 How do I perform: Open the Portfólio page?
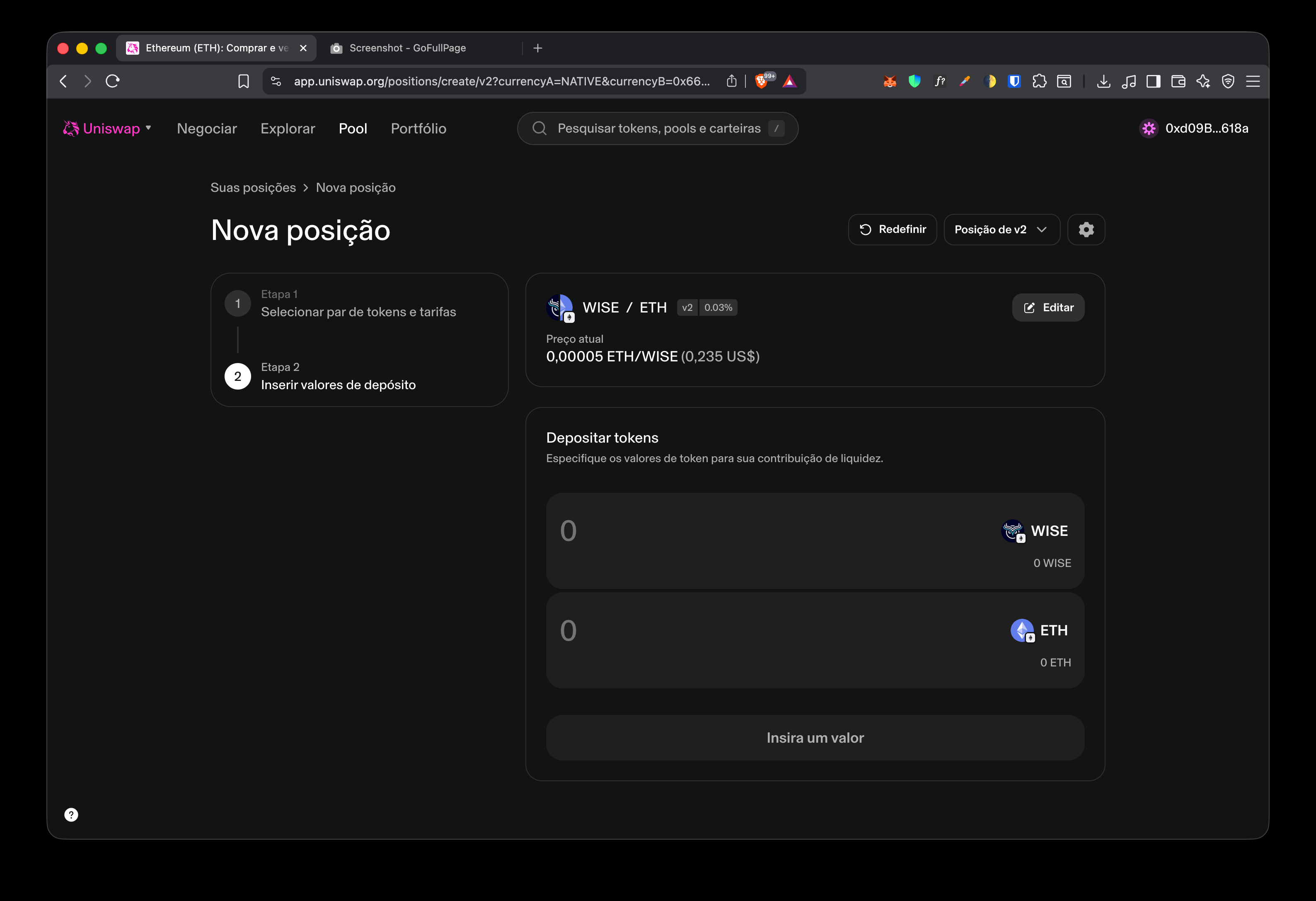point(419,128)
